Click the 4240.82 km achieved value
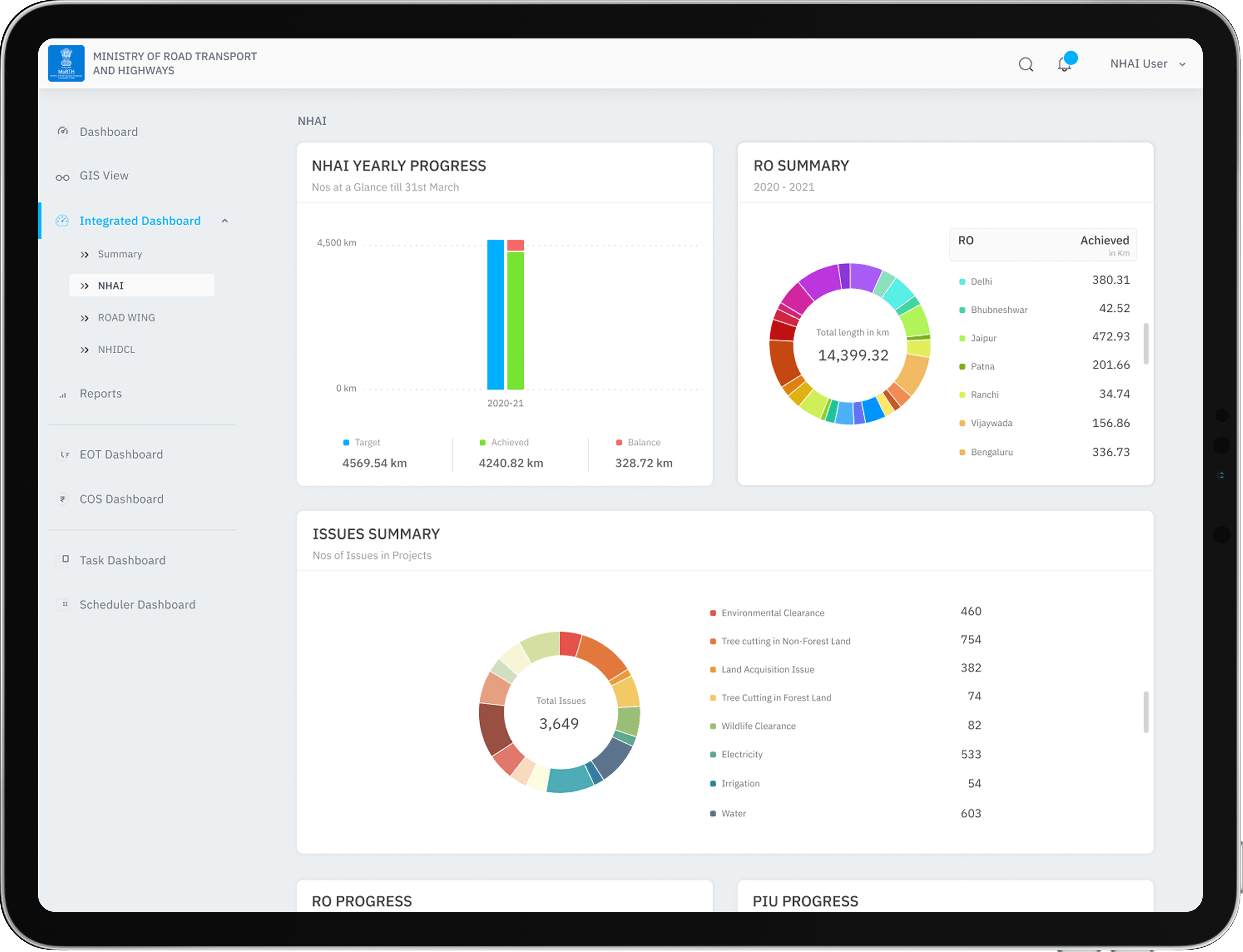Image resolution: width=1243 pixels, height=952 pixels. (511, 463)
